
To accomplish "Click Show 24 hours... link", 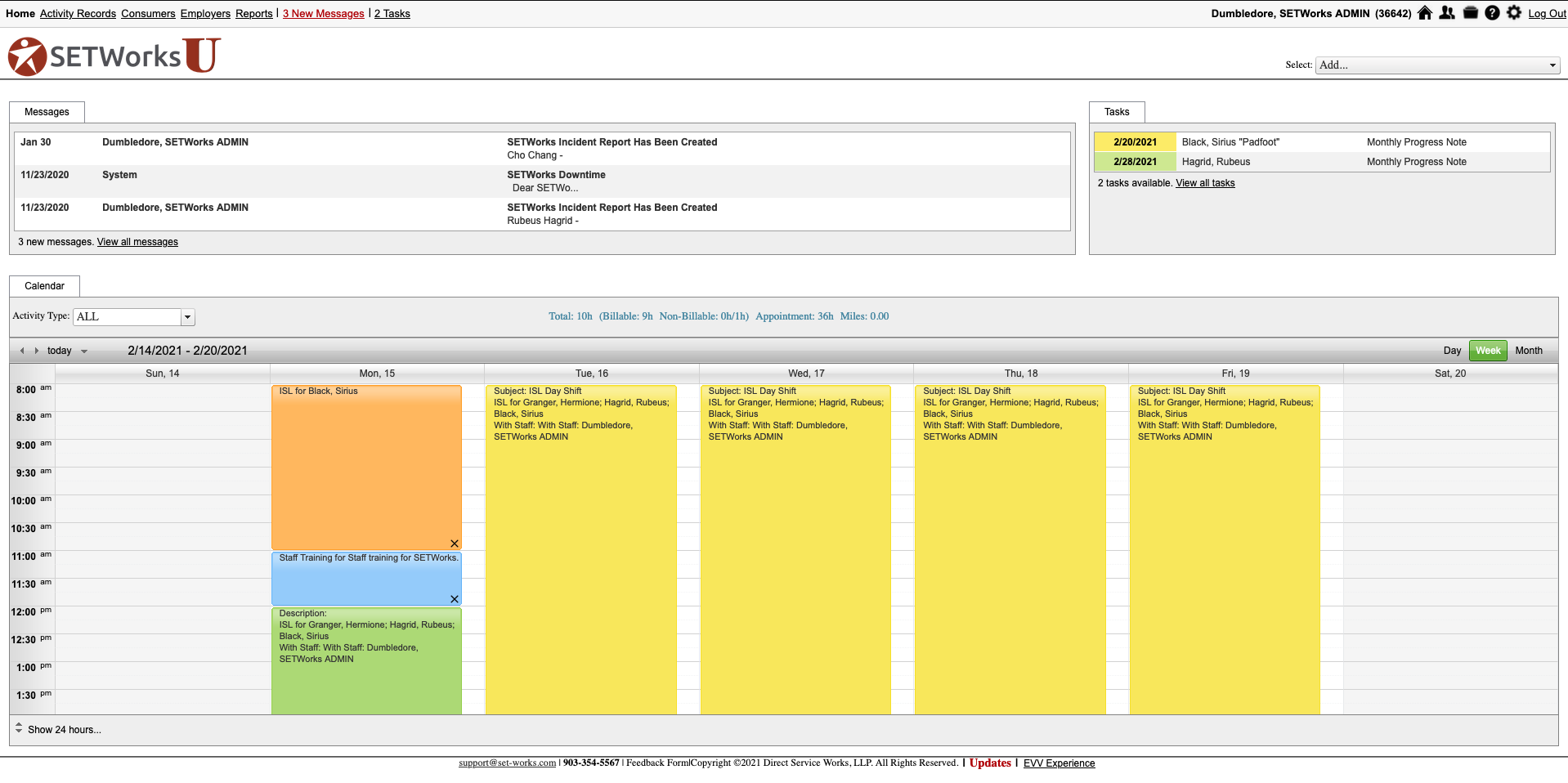I will [x=65, y=730].
